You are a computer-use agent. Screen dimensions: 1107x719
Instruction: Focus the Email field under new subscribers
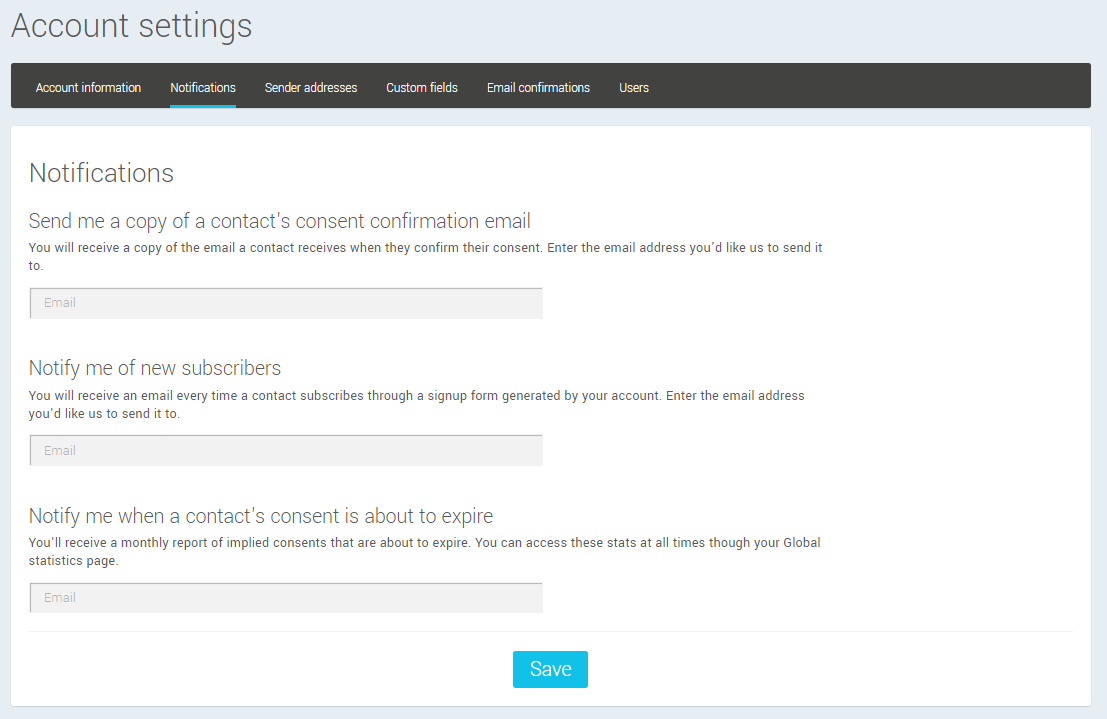pyautogui.click(x=286, y=451)
